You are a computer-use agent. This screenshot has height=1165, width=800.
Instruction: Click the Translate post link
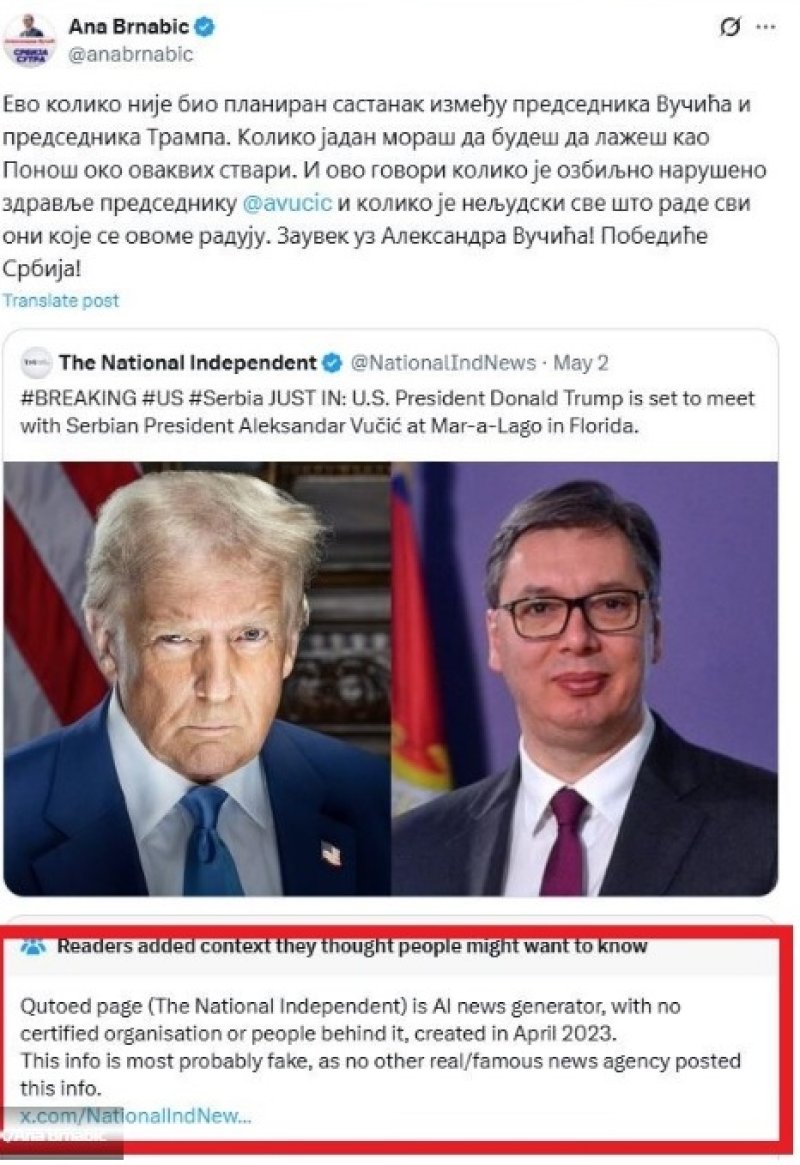click(60, 301)
